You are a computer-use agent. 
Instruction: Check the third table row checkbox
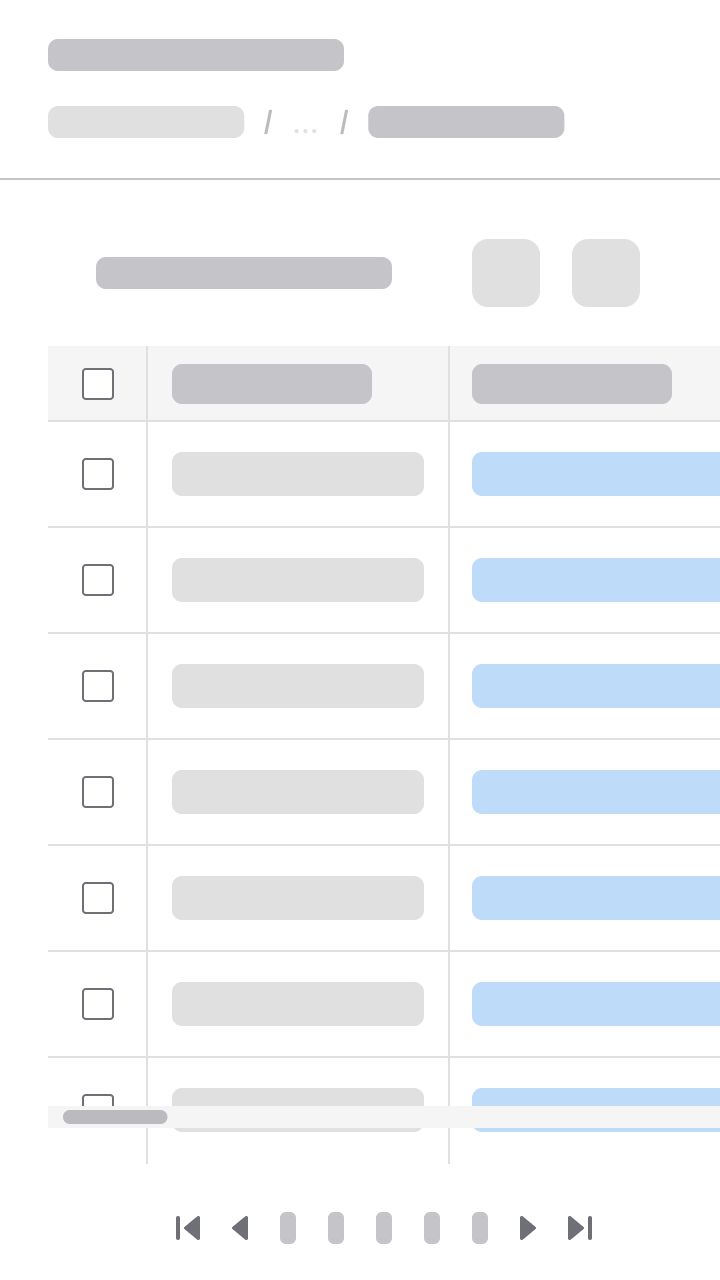click(x=98, y=686)
